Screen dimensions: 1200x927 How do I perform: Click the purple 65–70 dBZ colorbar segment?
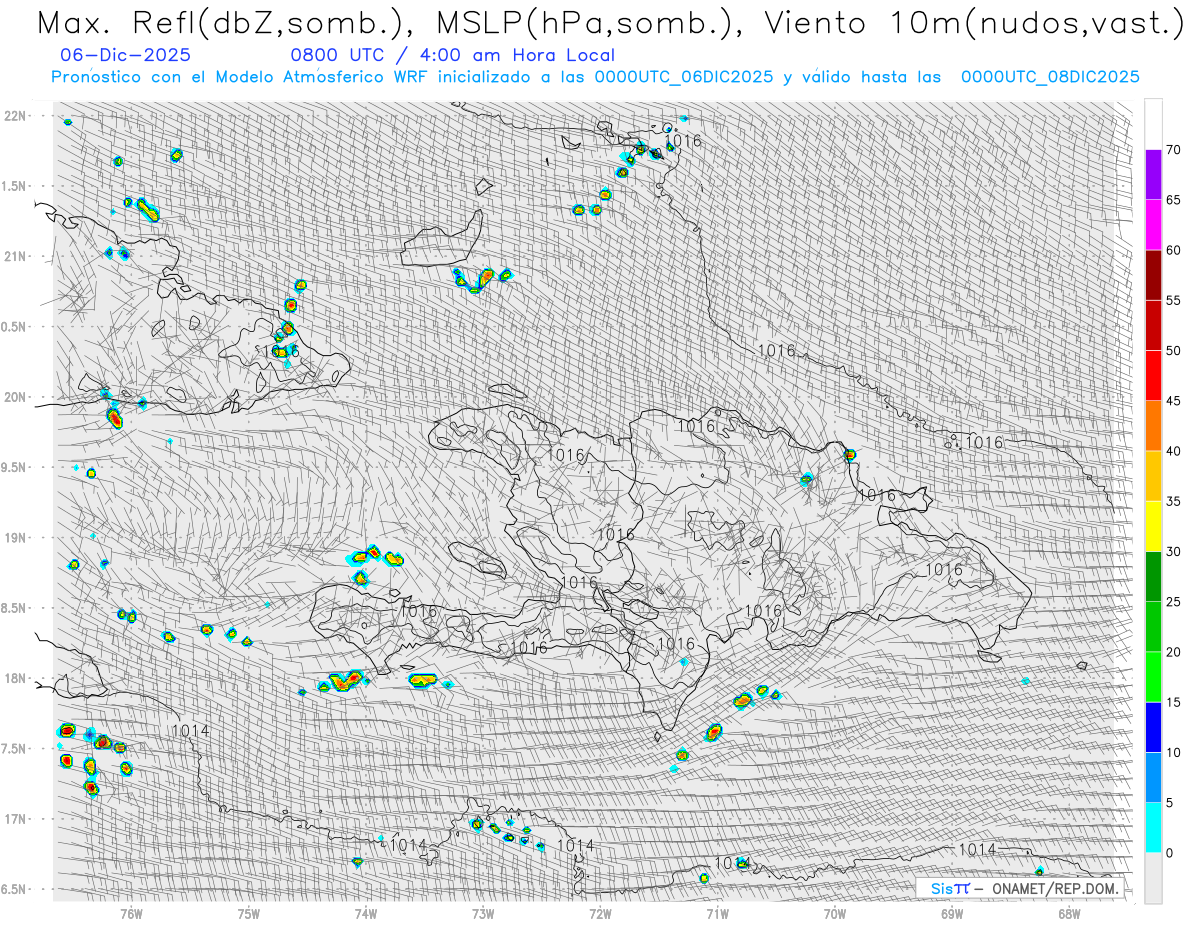tap(1153, 175)
